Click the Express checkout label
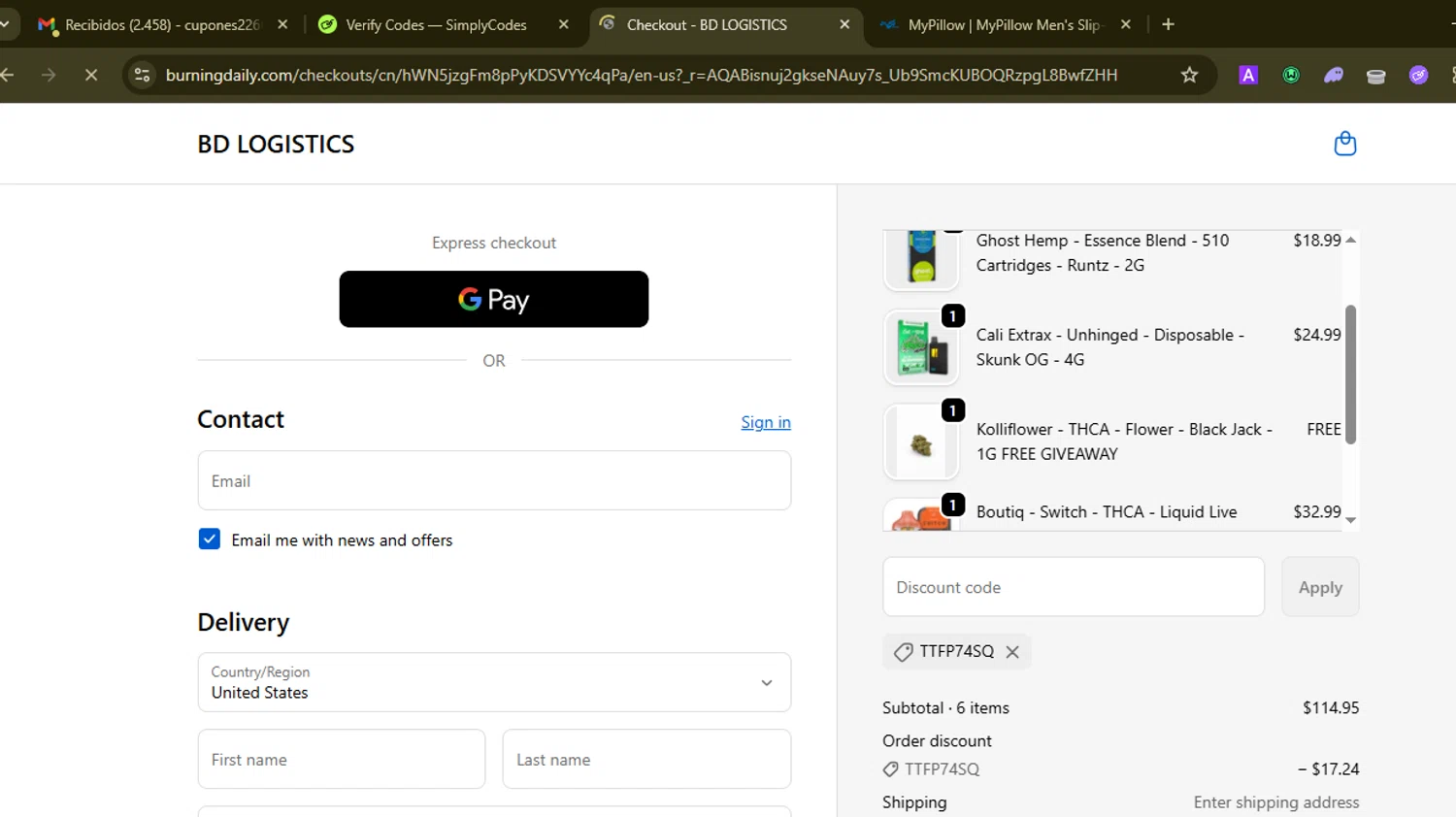This screenshot has height=817, width=1456. coord(494,243)
